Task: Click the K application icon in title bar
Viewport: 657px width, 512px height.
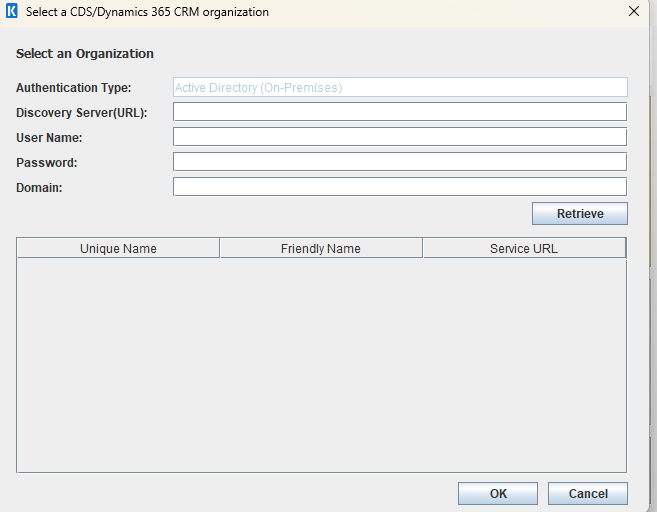Action: tap(12, 11)
